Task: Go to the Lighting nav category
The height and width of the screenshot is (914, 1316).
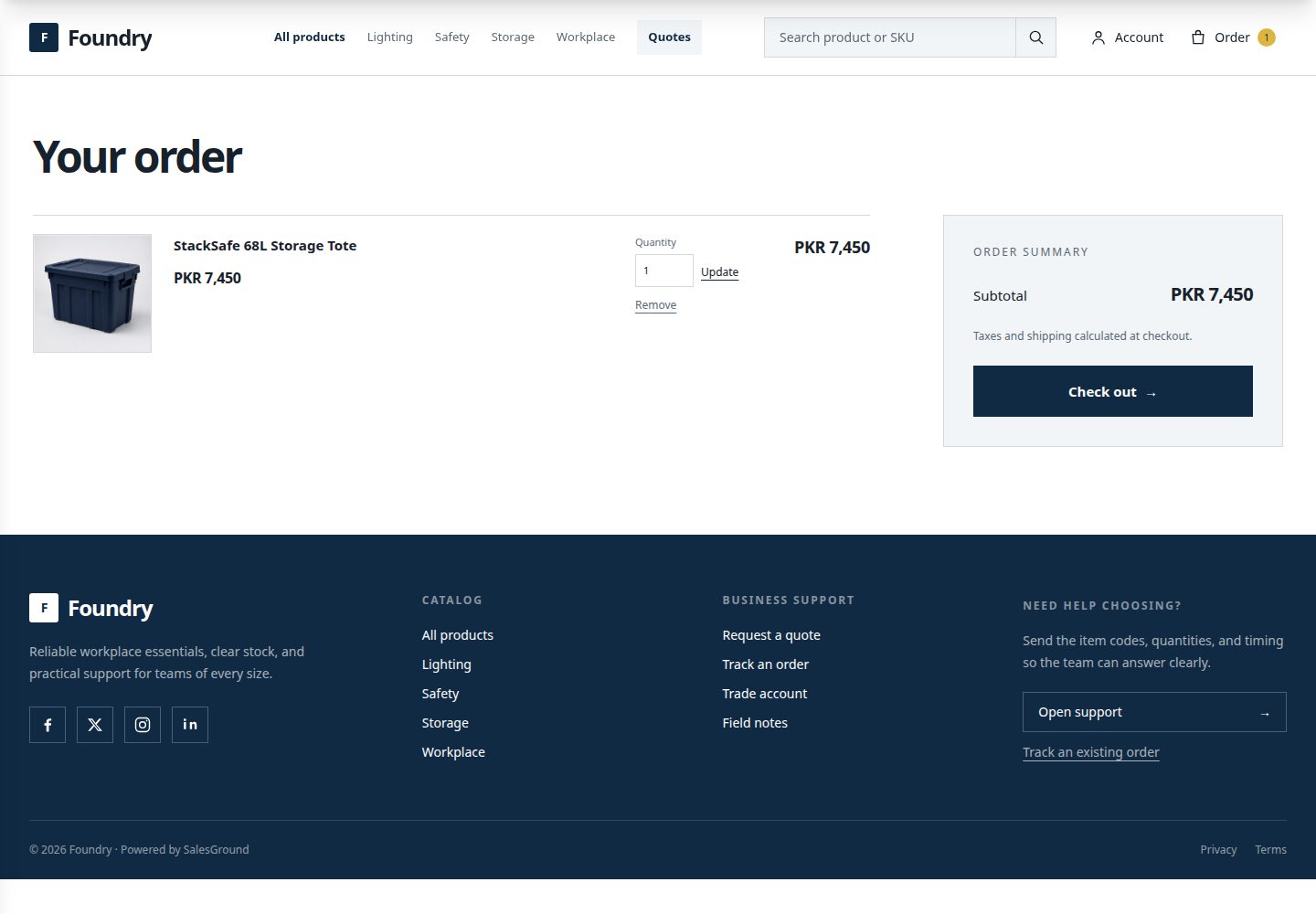Action: coord(390,37)
